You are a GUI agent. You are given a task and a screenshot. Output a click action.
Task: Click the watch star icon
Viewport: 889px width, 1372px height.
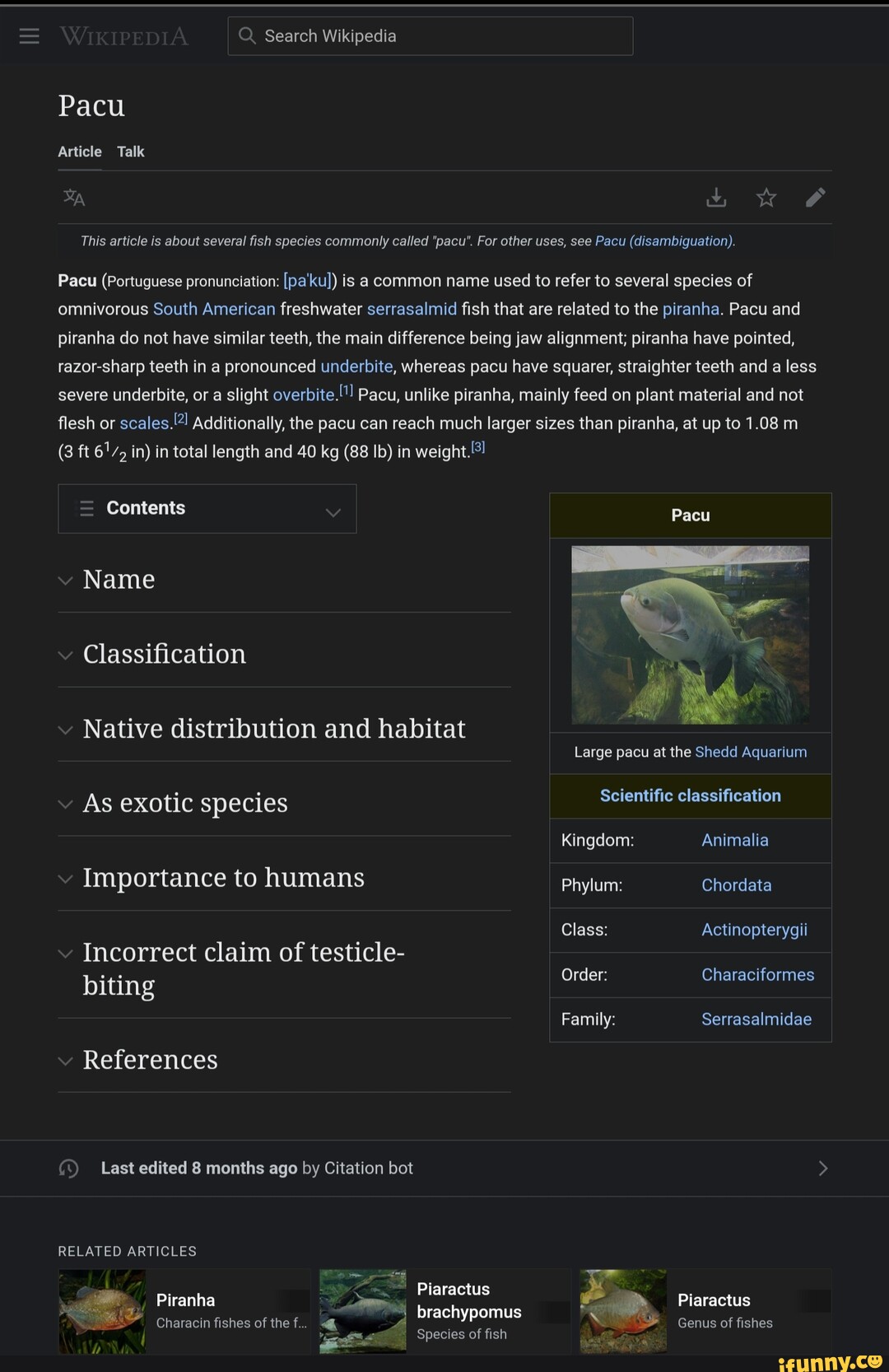coord(766,198)
